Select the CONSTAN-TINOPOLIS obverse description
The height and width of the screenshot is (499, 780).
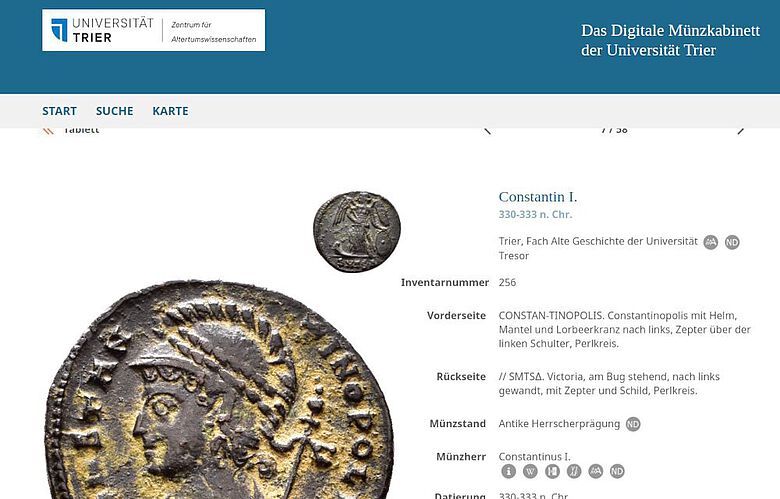click(x=624, y=329)
